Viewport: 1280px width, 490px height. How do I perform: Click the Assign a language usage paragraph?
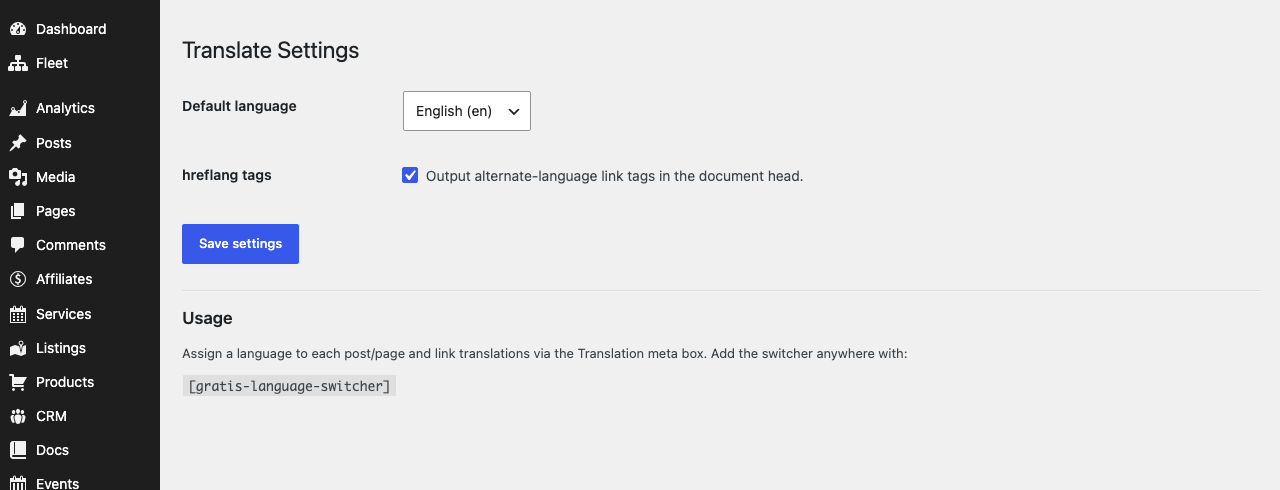pyautogui.click(x=545, y=354)
